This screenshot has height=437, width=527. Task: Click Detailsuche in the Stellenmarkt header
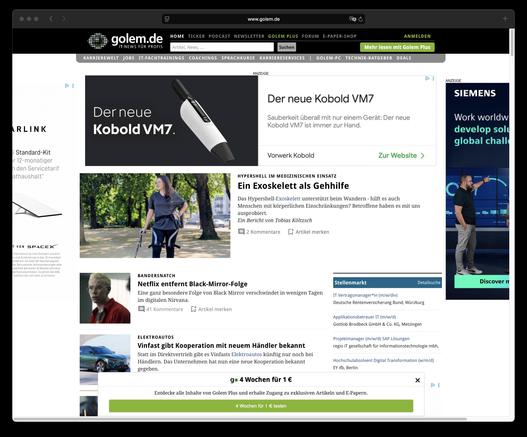[x=429, y=283]
